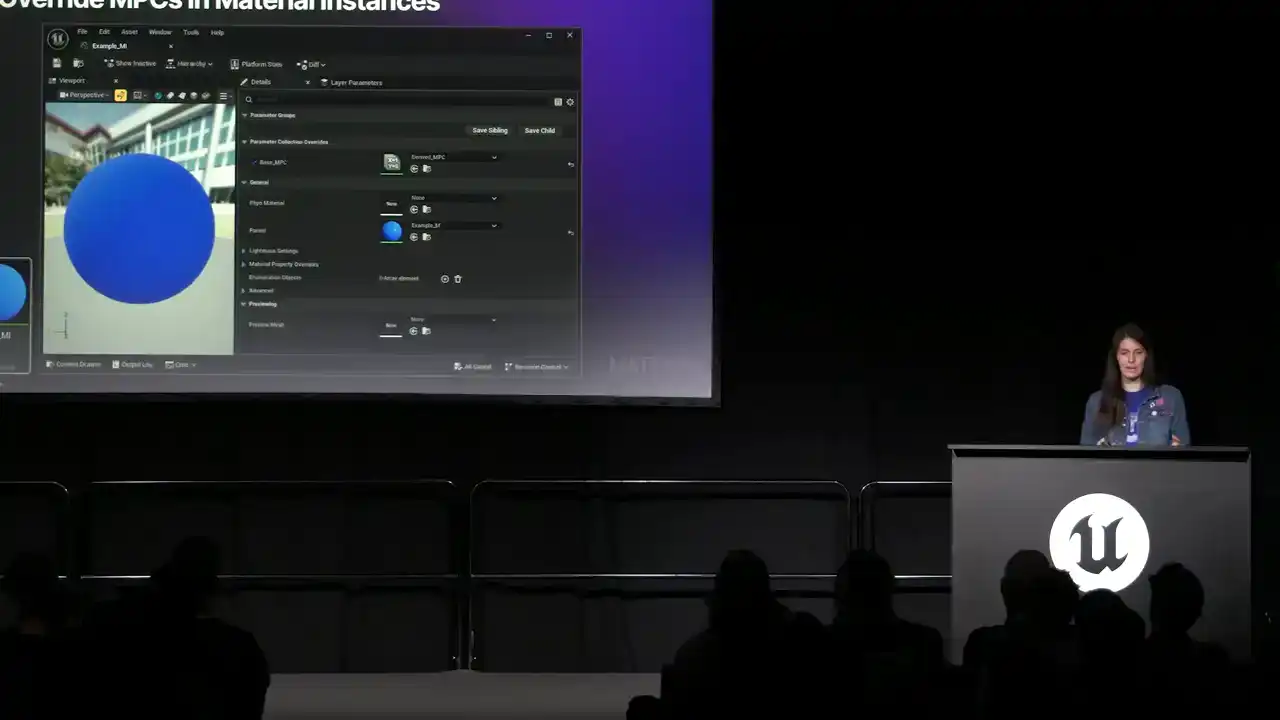Click browse-to icon under Derived_MPC dropdown
This screenshot has height=720, width=1280.
(427, 169)
